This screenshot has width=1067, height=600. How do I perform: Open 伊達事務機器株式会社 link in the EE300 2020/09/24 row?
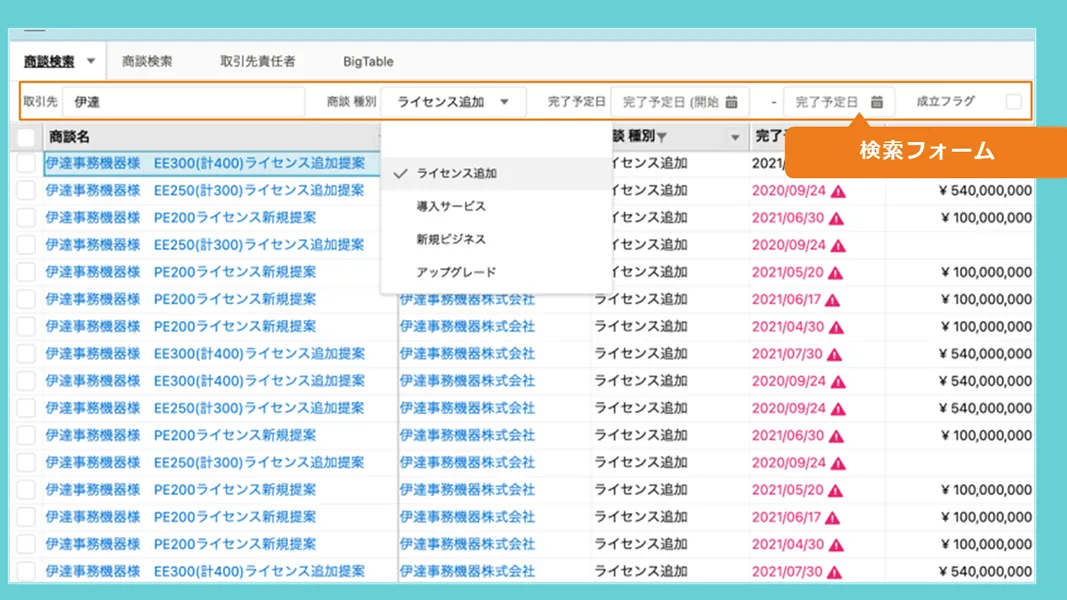(x=467, y=381)
